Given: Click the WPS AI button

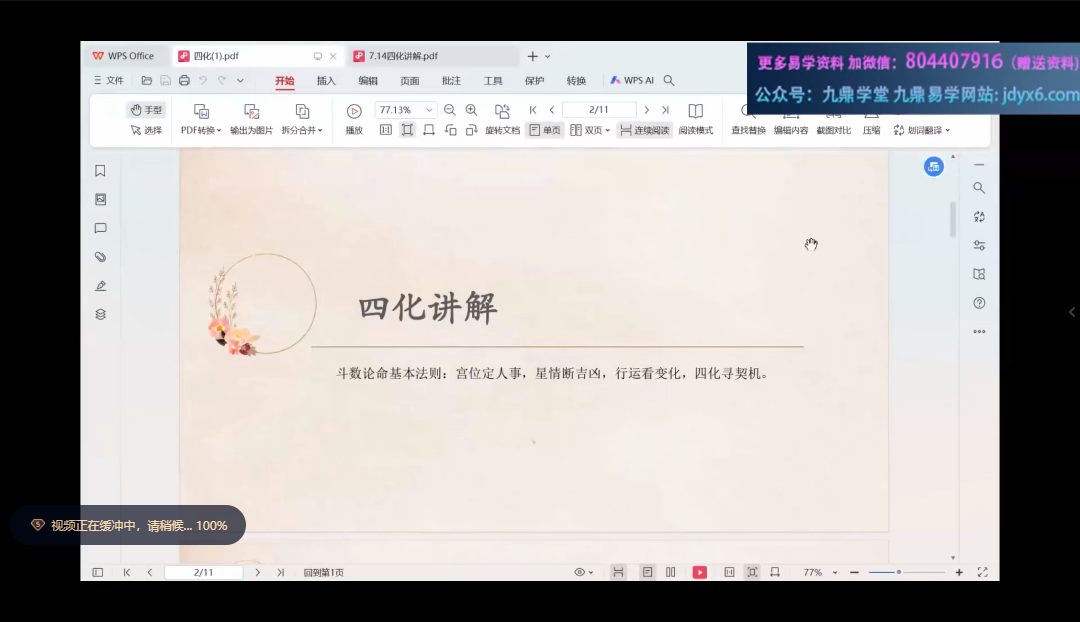Looking at the screenshot, I should 632,81.
